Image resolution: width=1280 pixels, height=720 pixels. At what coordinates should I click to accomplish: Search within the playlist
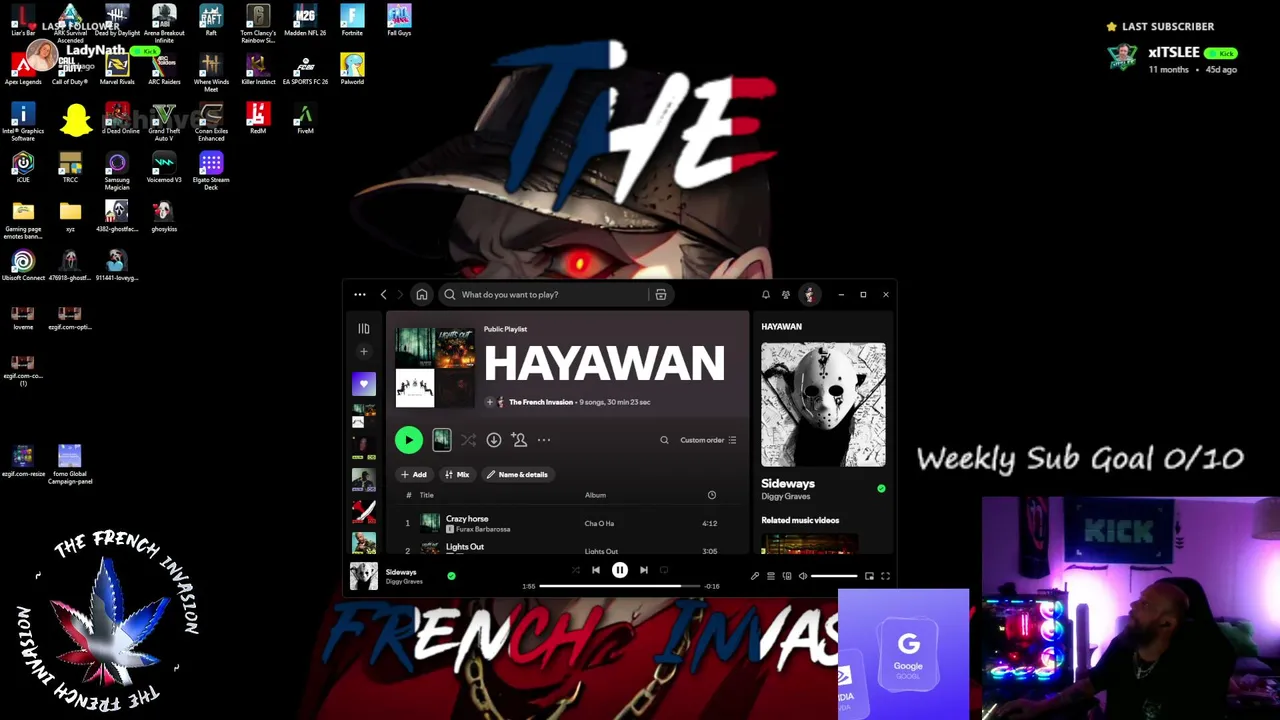(664, 440)
